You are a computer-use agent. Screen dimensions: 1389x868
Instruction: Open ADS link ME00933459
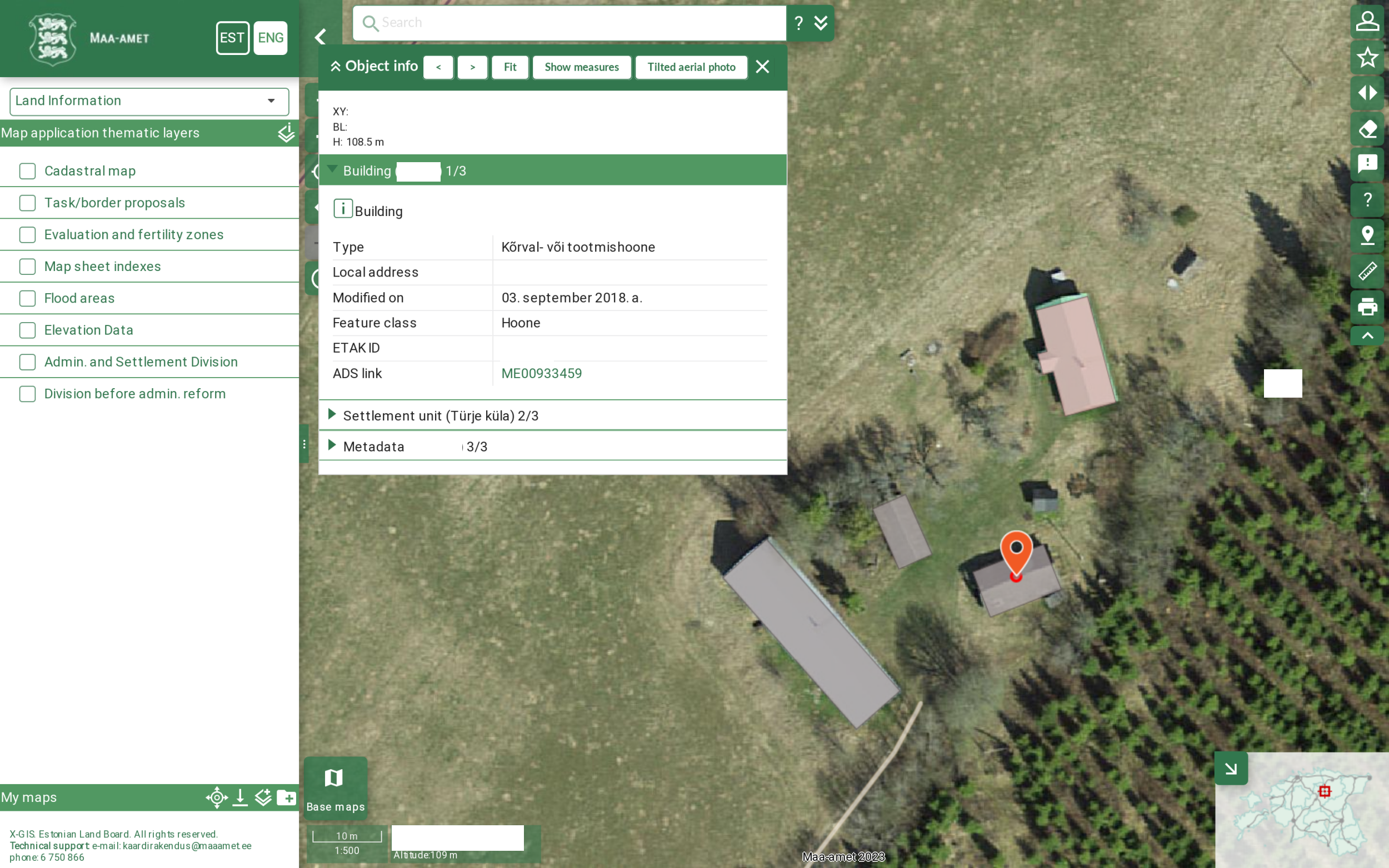541,374
